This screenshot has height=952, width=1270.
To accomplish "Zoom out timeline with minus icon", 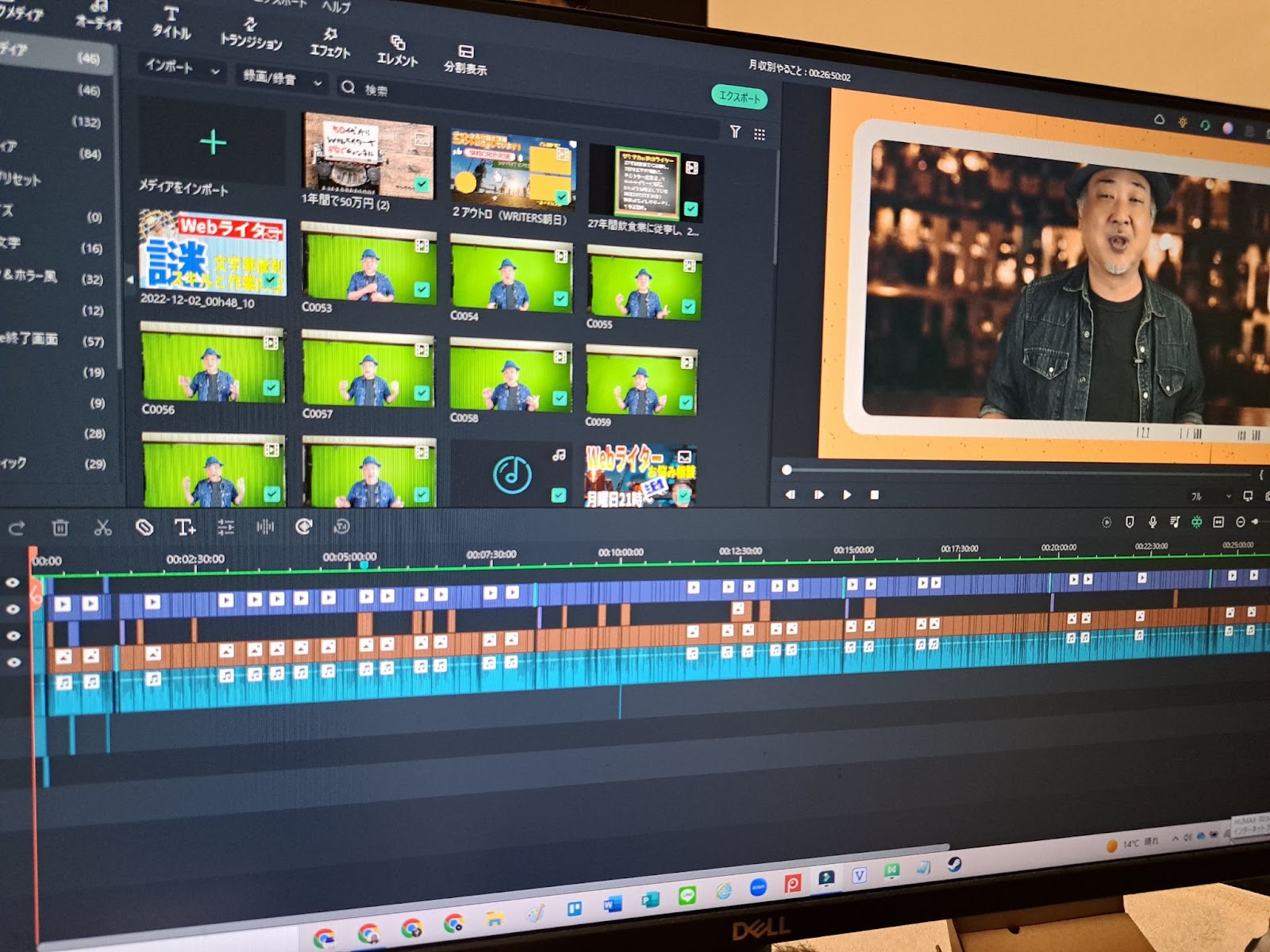I will 1240,521.
